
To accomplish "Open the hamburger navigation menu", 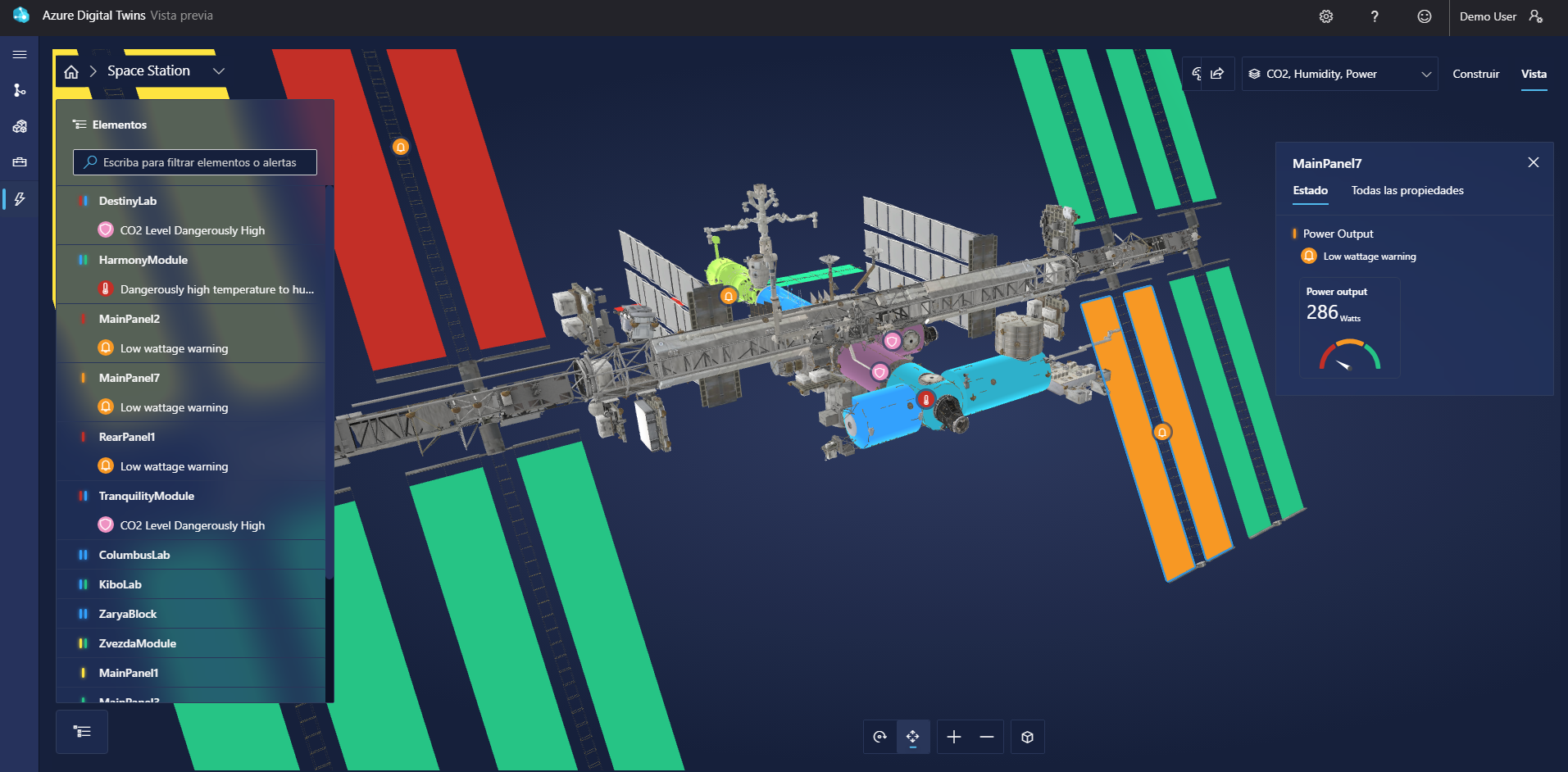I will [20, 54].
